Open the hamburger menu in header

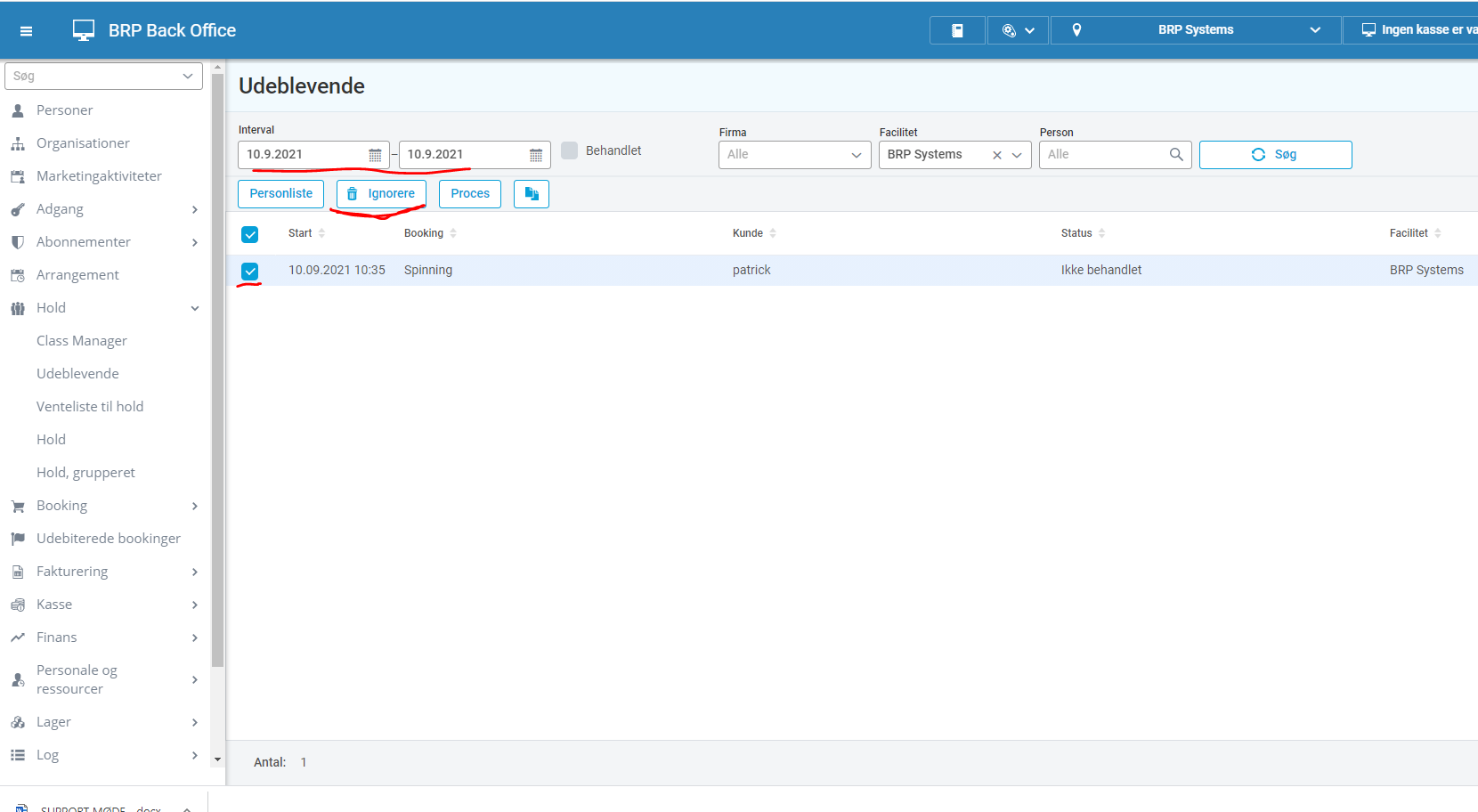26,31
